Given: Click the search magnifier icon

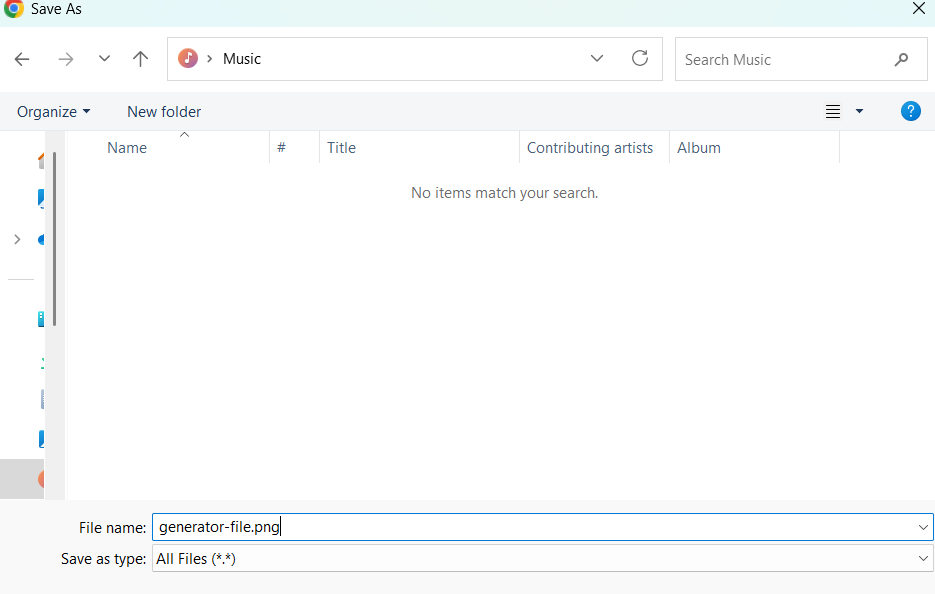Looking at the screenshot, I should [901, 60].
